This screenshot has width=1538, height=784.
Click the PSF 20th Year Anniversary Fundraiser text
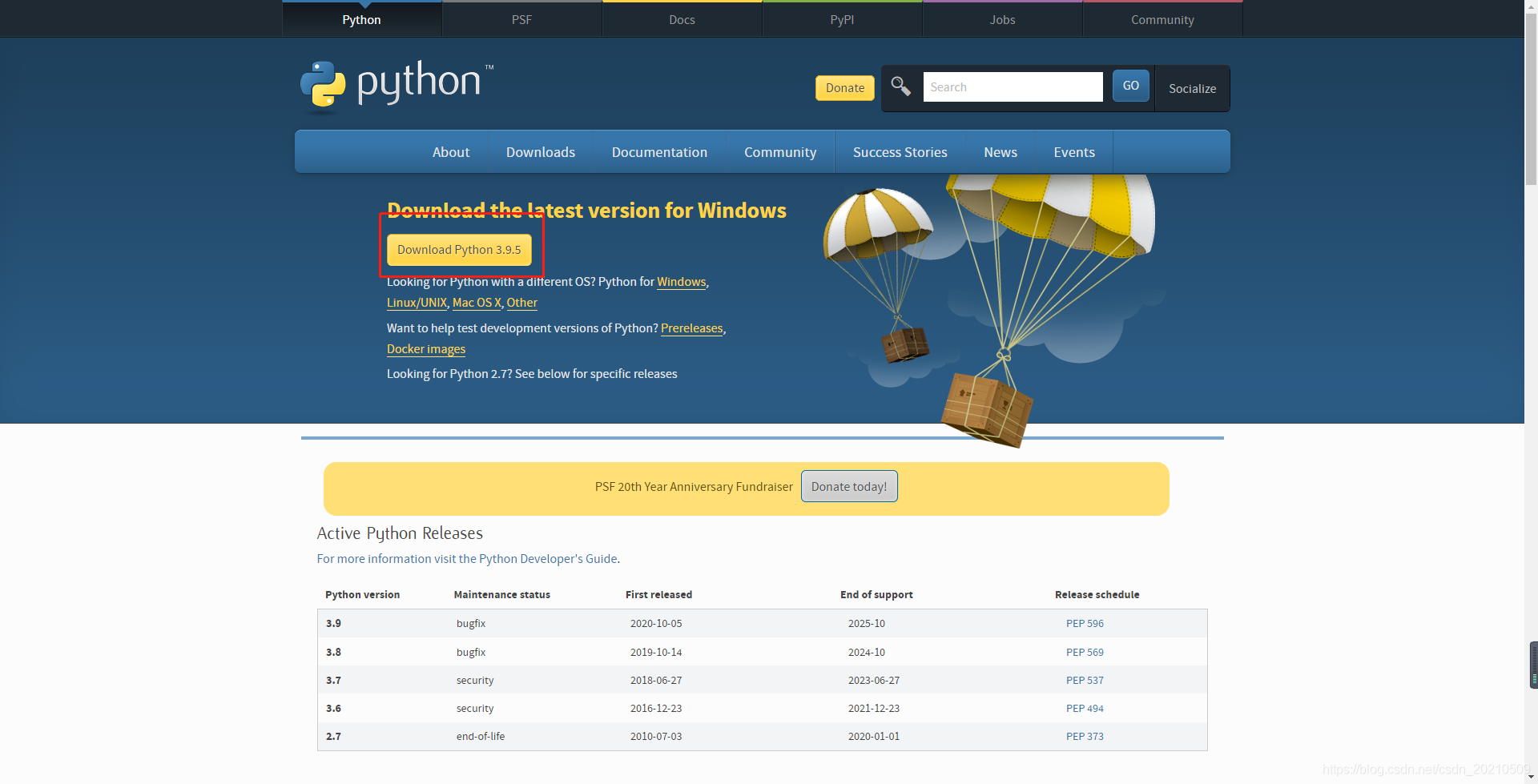coord(694,487)
